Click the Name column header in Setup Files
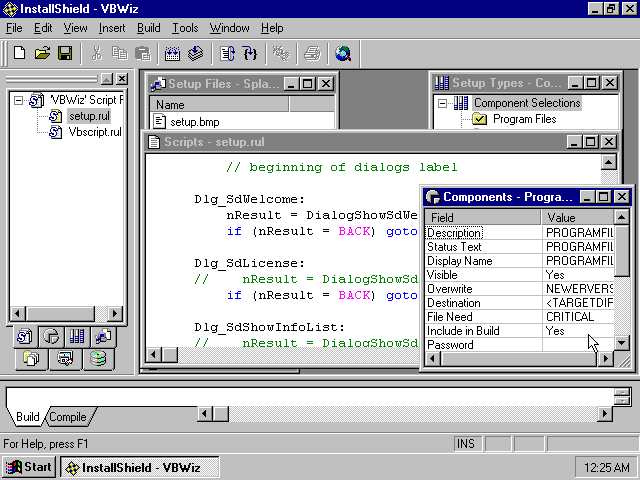 tap(219, 105)
